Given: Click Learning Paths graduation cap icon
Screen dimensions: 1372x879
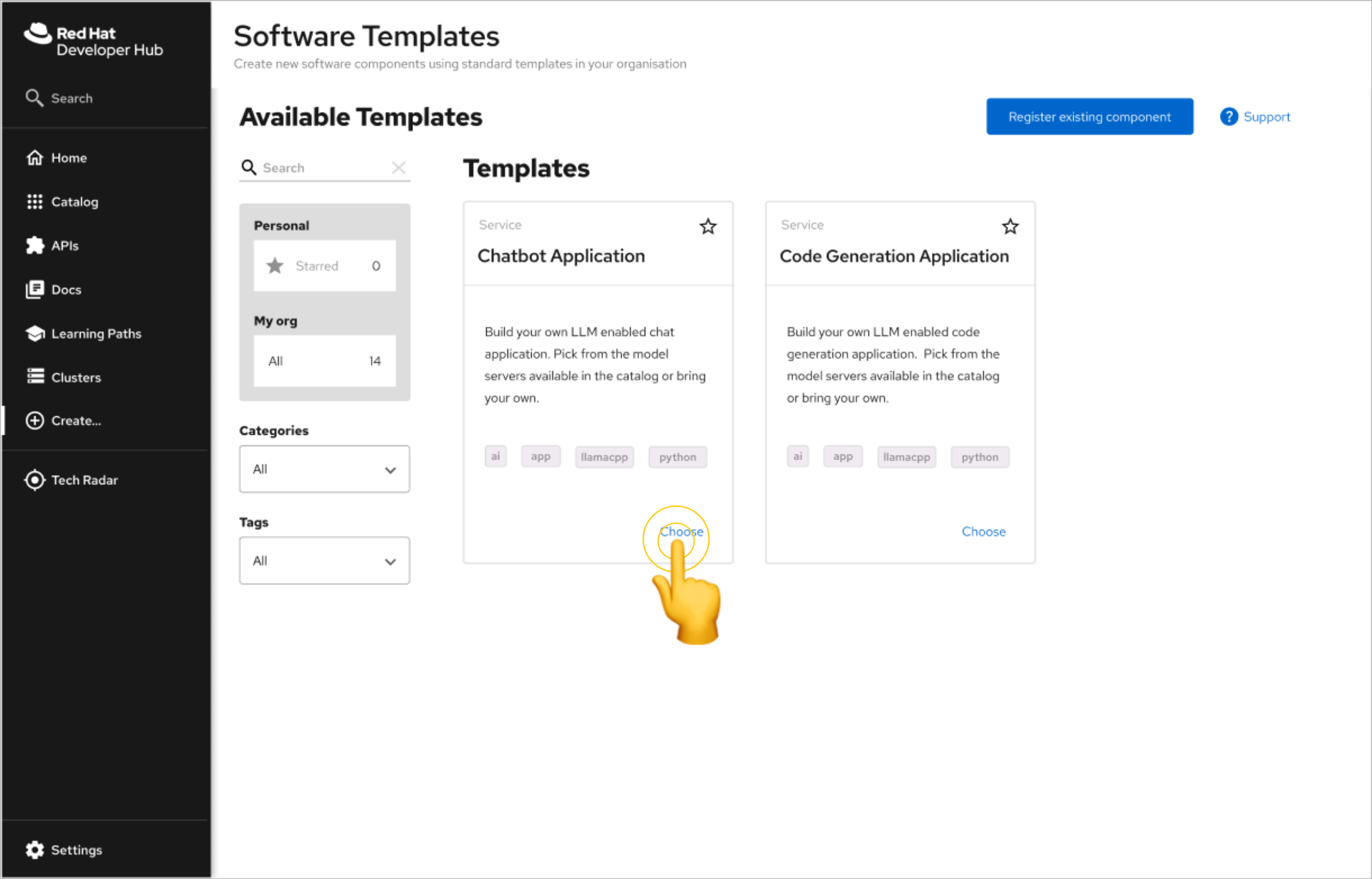Looking at the screenshot, I should tap(35, 333).
